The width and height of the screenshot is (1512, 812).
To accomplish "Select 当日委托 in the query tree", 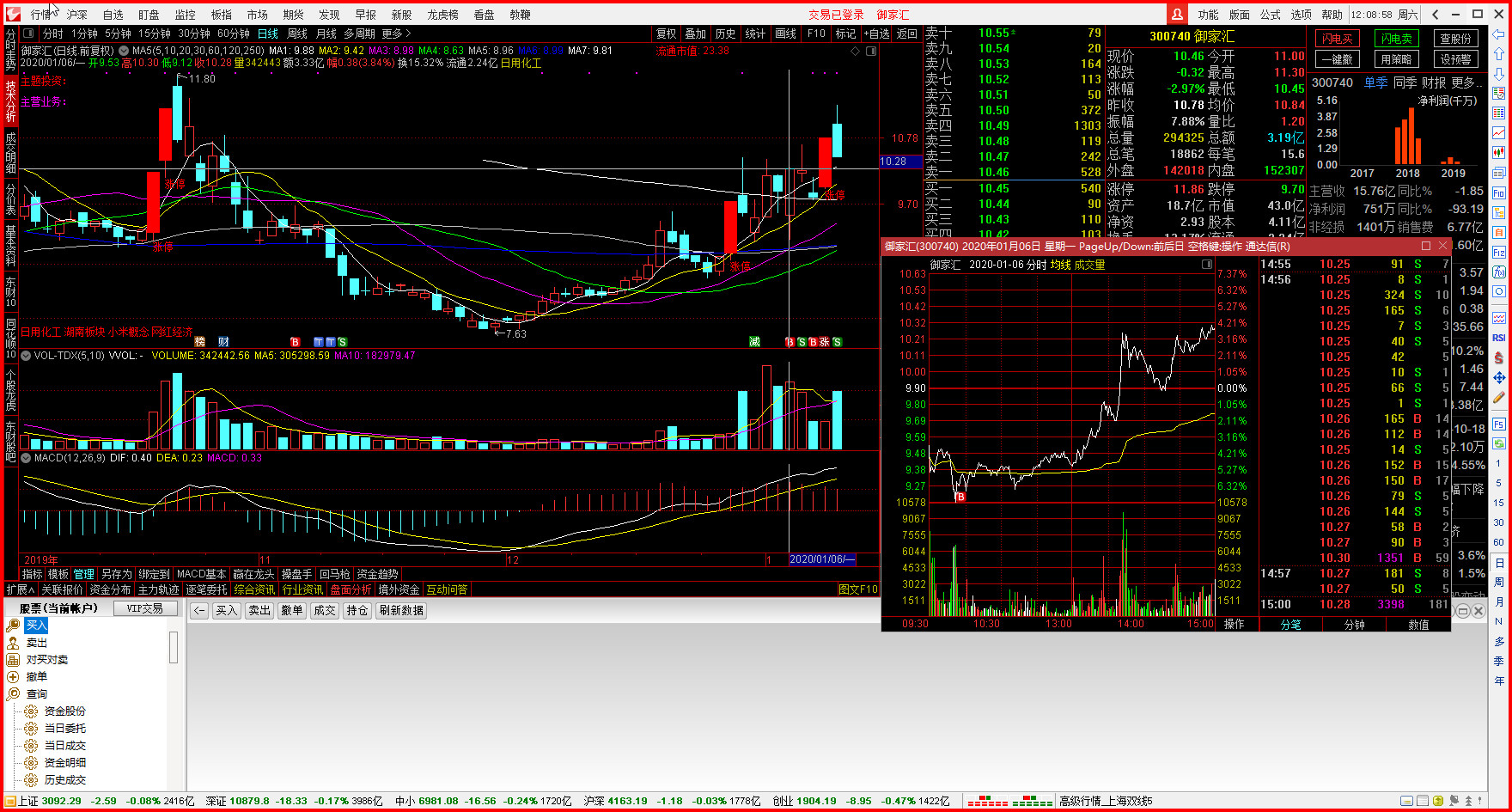I will coord(65,729).
